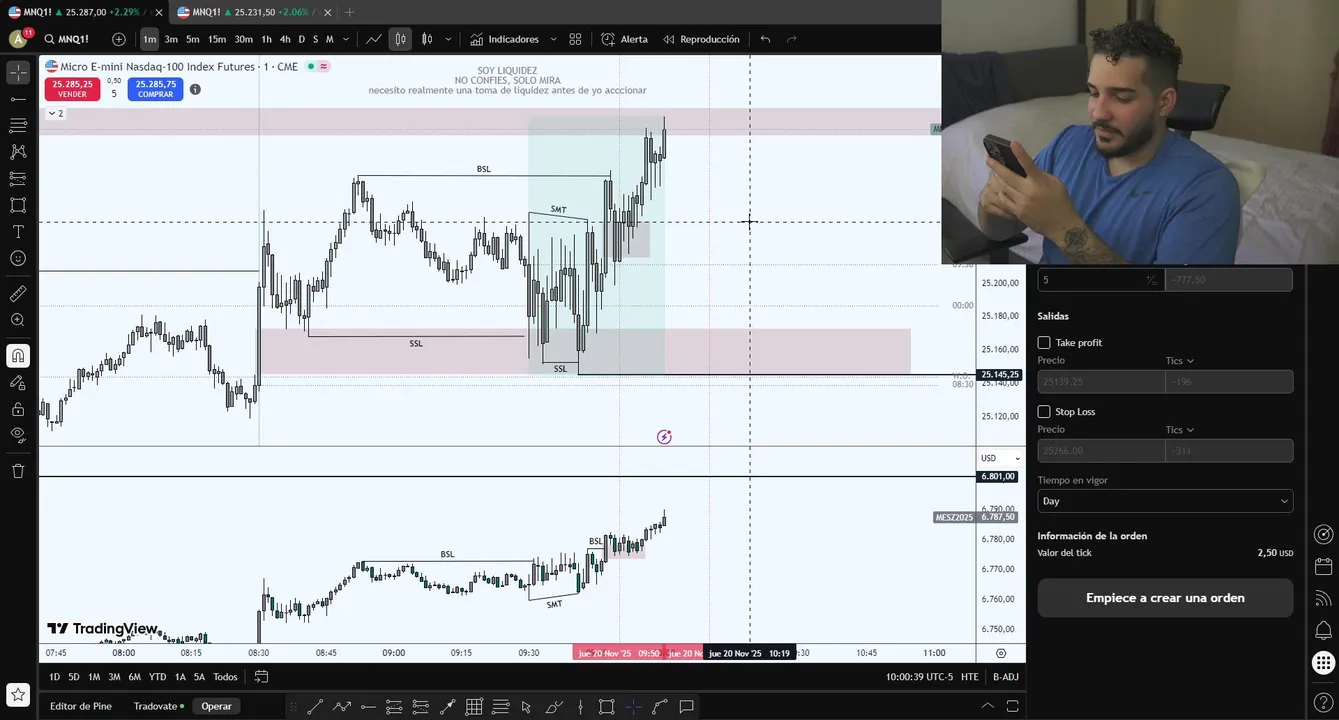
Task: Click the add symbol plus icon
Action: pyautogui.click(x=119, y=39)
